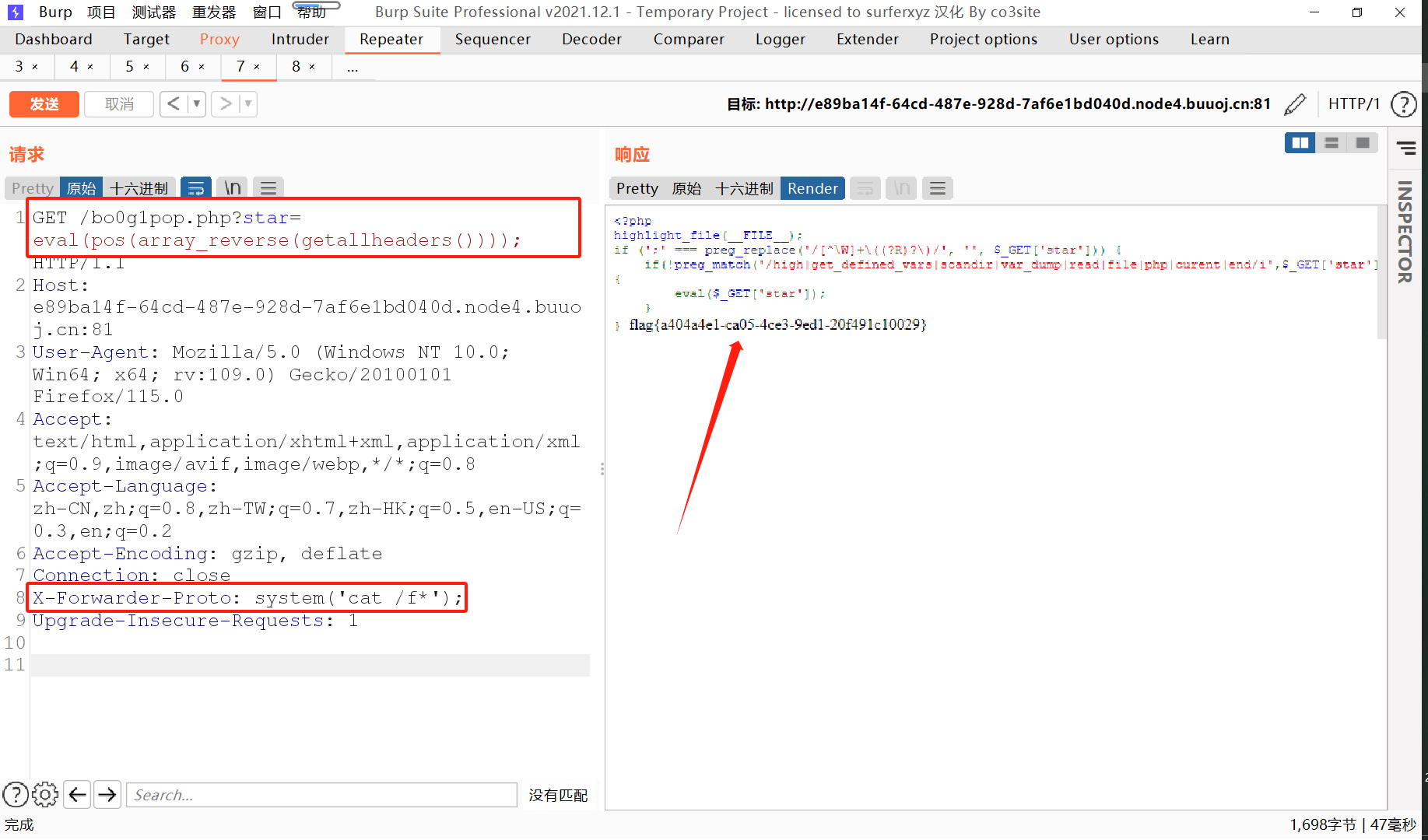The width and height of the screenshot is (1428, 840).
Task: Switch to the Decoder tab
Action: pos(591,39)
